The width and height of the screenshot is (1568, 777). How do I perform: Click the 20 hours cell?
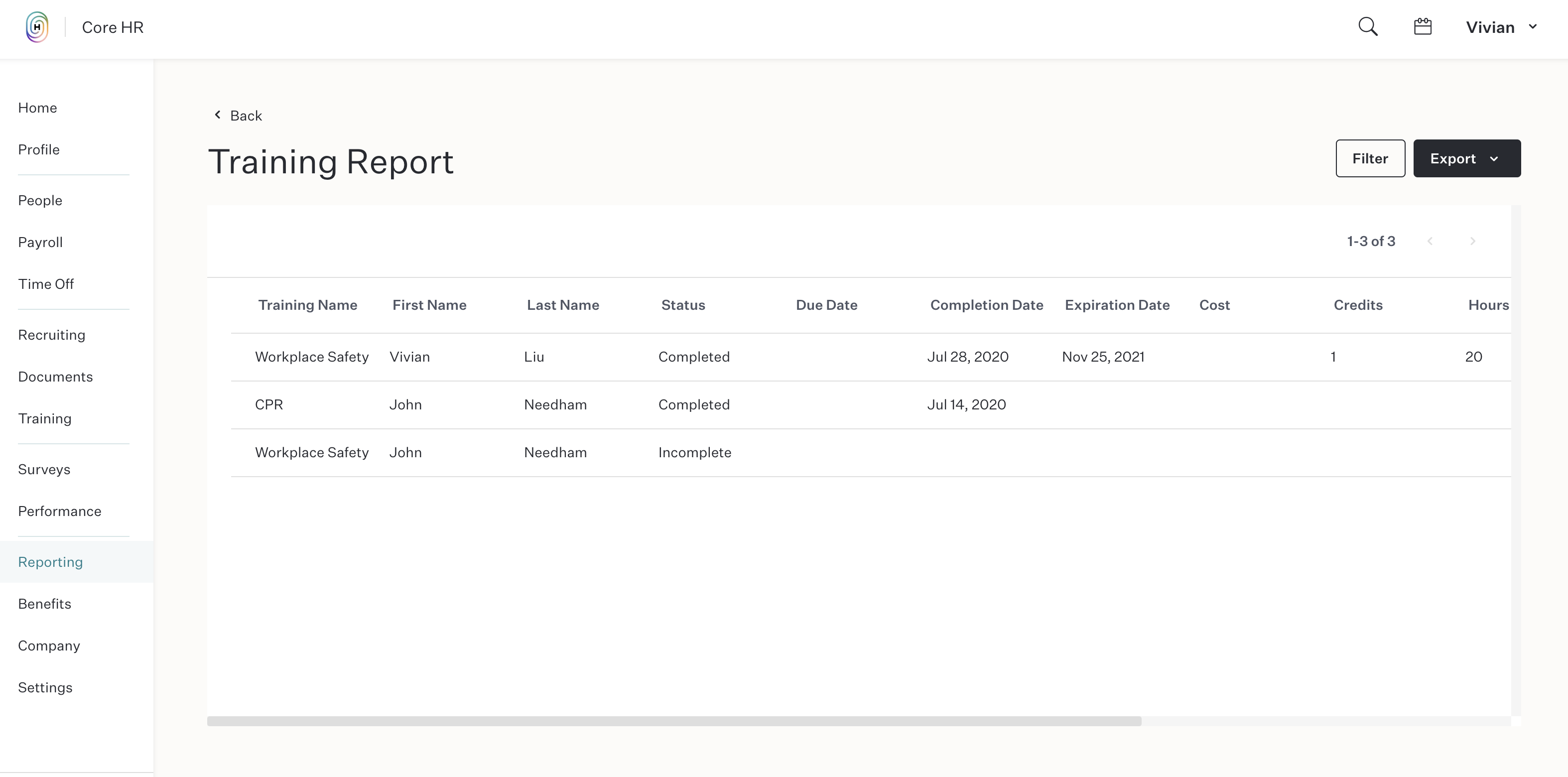click(x=1473, y=357)
